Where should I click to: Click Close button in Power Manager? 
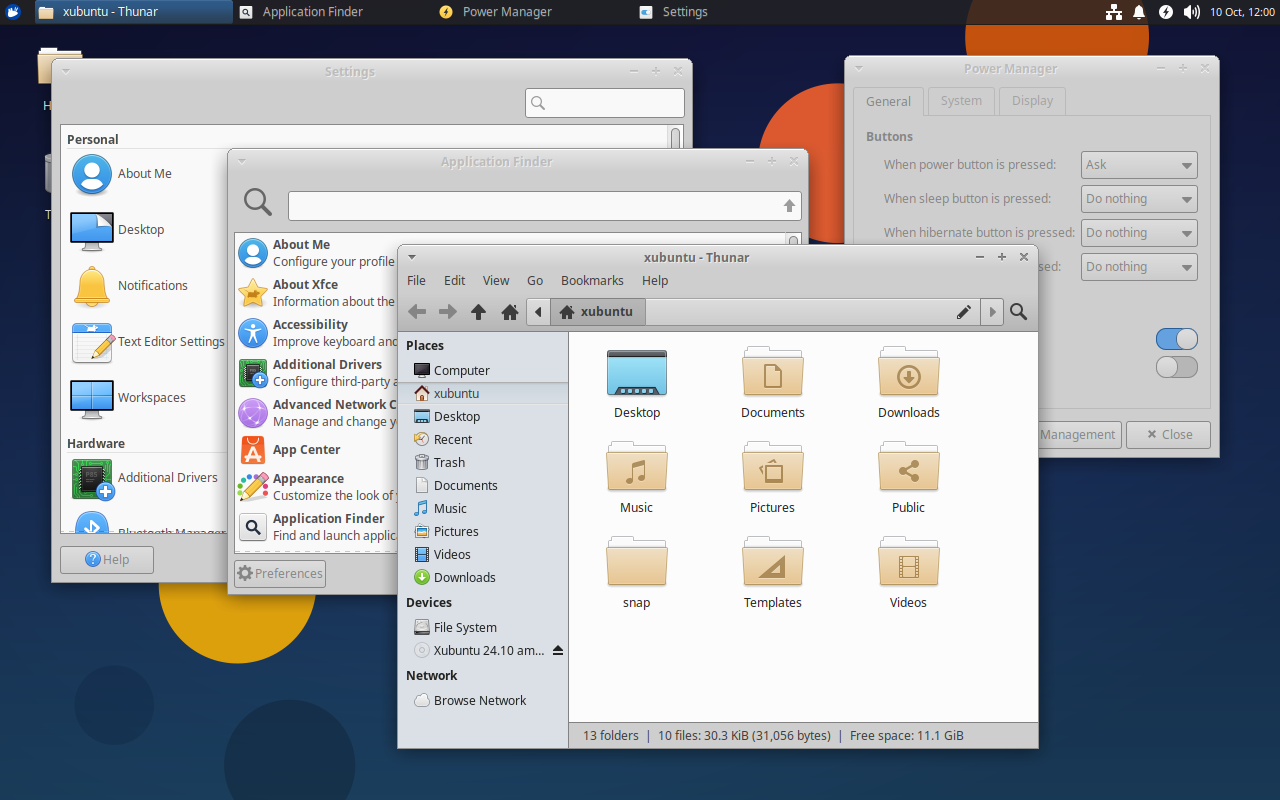[x=1168, y=435]
